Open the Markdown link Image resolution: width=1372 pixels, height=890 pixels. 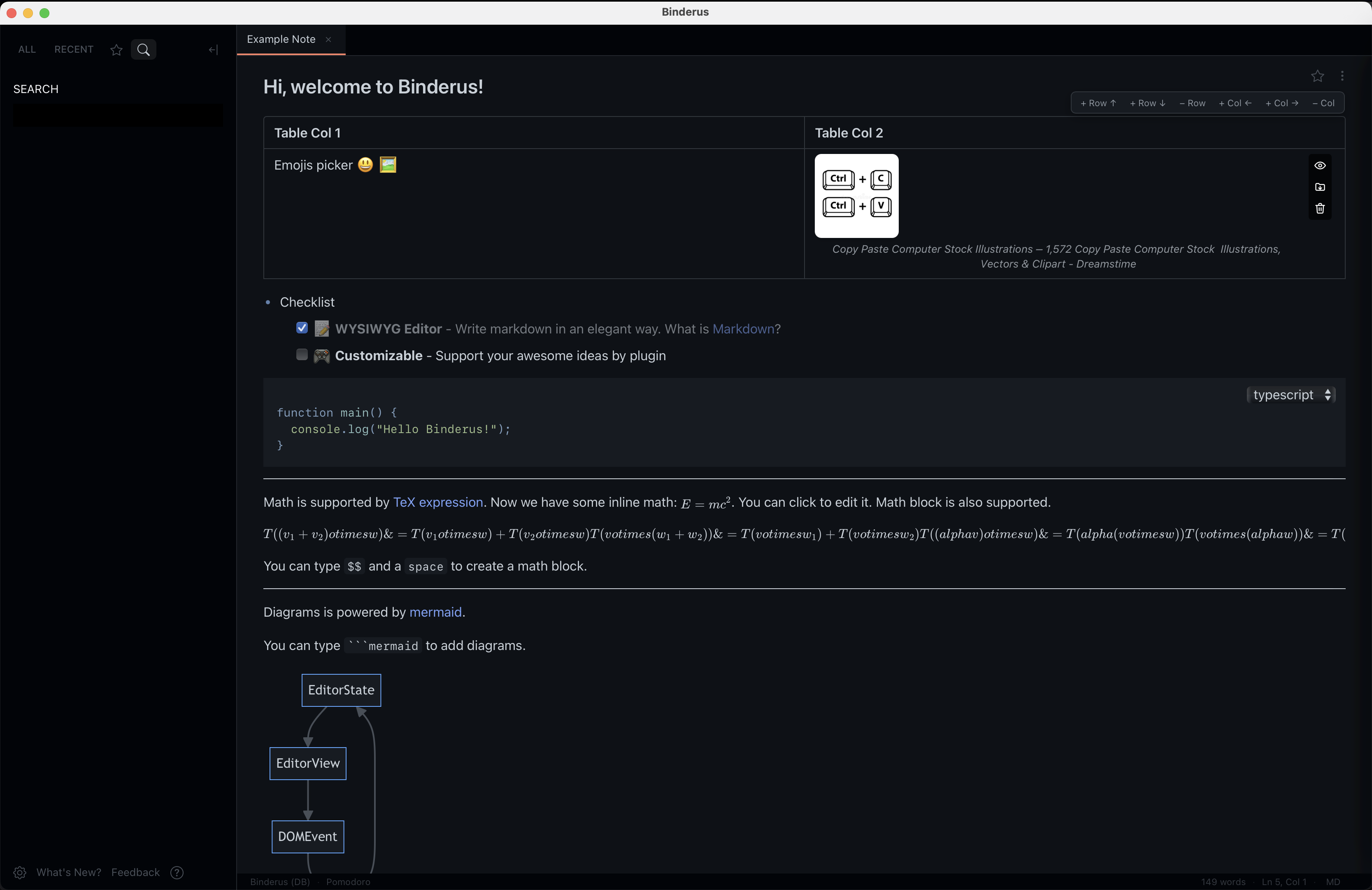(x=743, y=329)
